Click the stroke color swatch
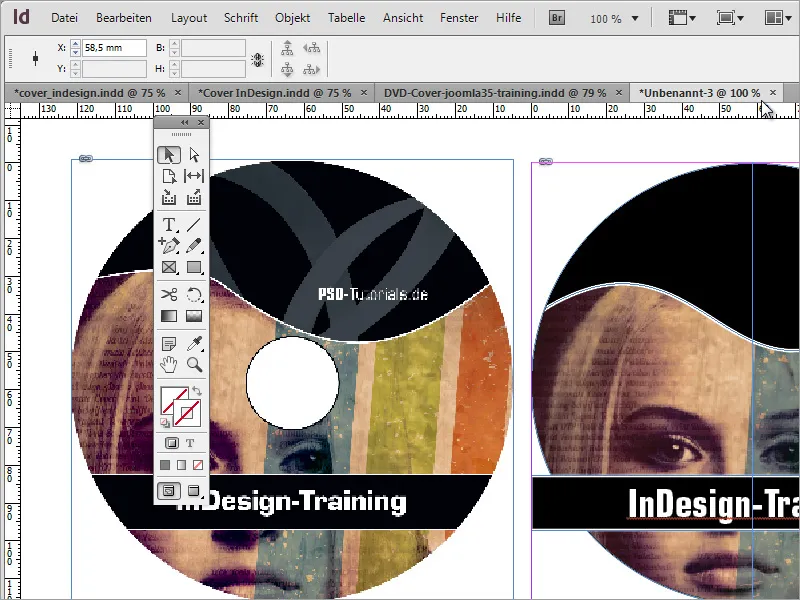The image size is (800, 600). click(187, 413)
